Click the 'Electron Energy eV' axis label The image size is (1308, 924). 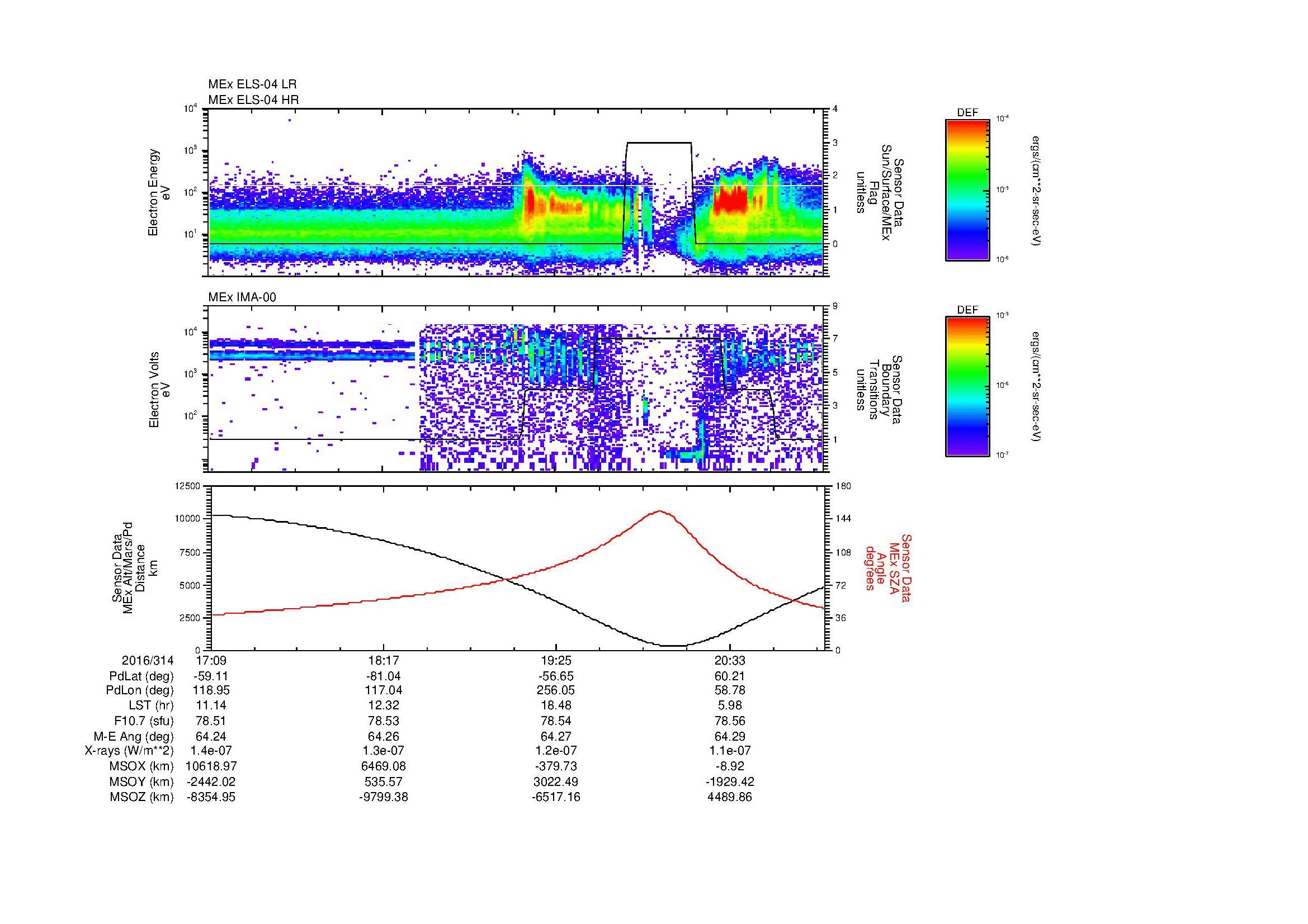(x=159, y=192)
